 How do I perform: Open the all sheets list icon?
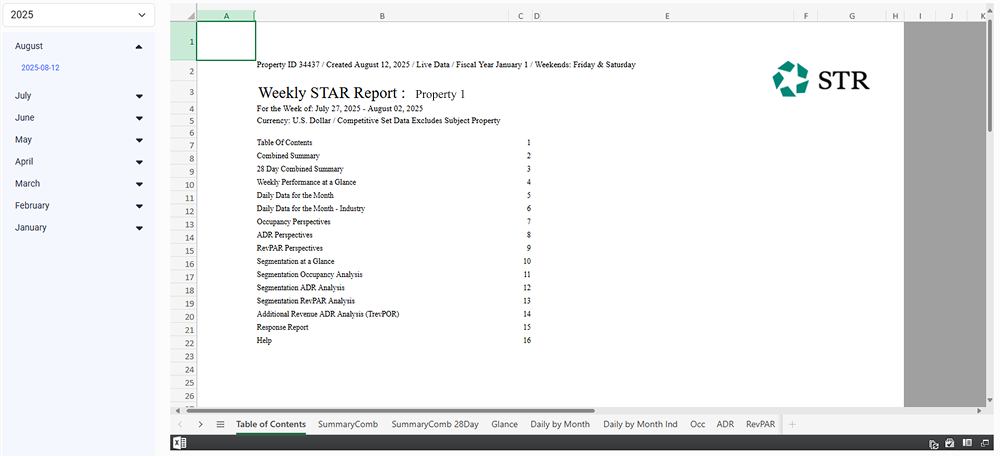click(220, 424)
